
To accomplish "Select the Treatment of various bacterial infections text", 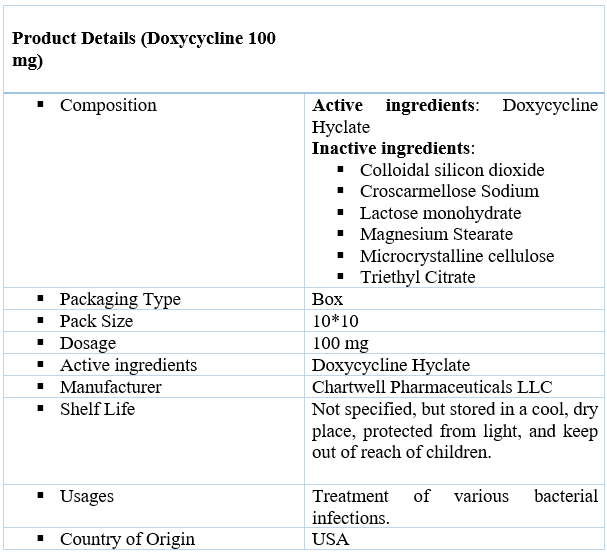I will (455, 507).
